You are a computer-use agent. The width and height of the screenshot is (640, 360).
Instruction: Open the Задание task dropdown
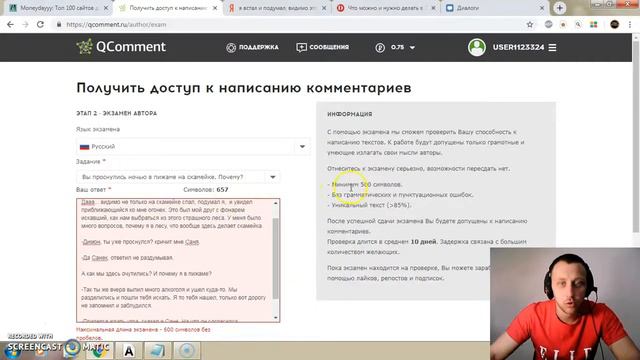(178, 177)
